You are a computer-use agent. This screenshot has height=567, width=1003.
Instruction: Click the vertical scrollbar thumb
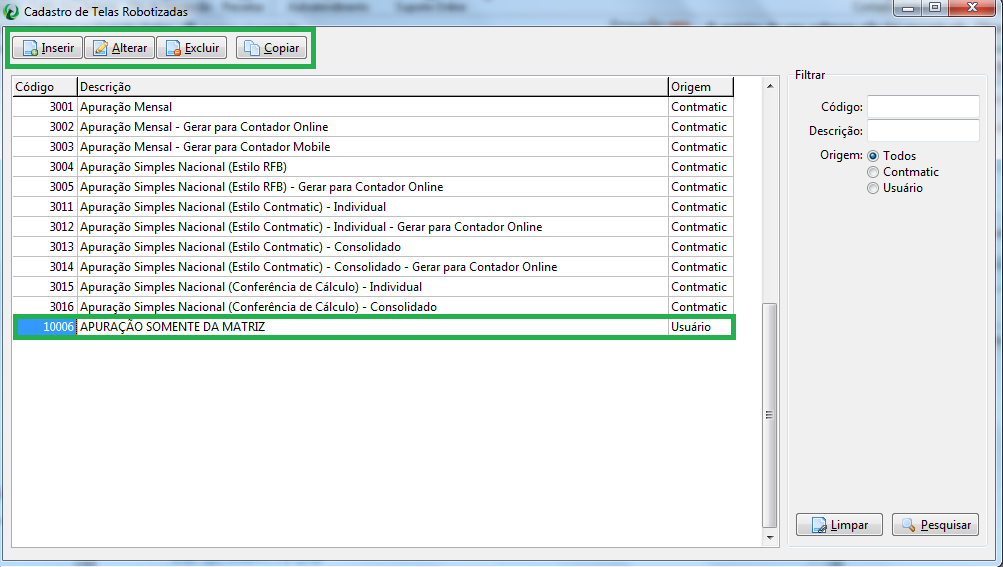pyautogui.click(x=770, y=415)
